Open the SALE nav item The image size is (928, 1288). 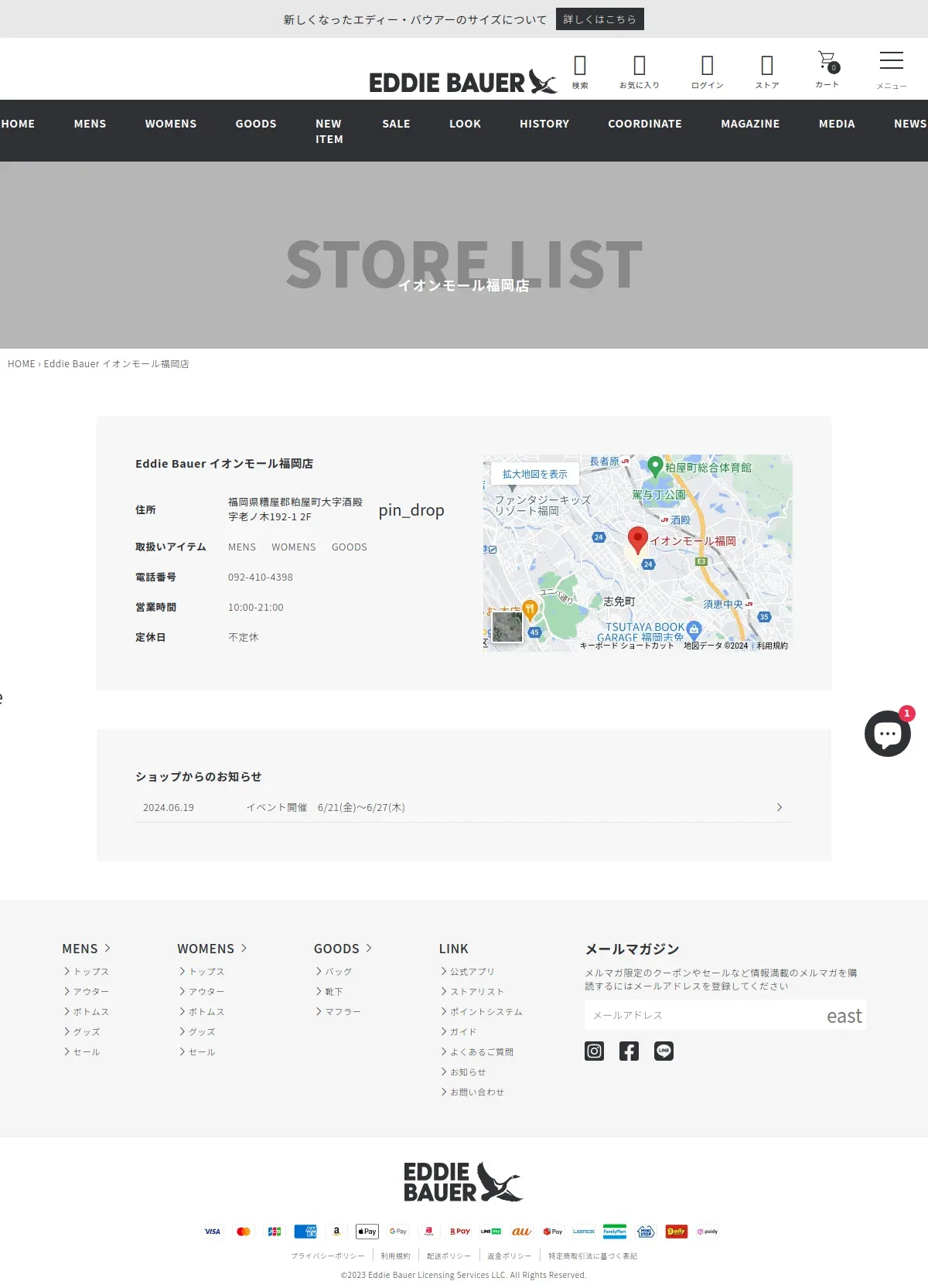396,124
